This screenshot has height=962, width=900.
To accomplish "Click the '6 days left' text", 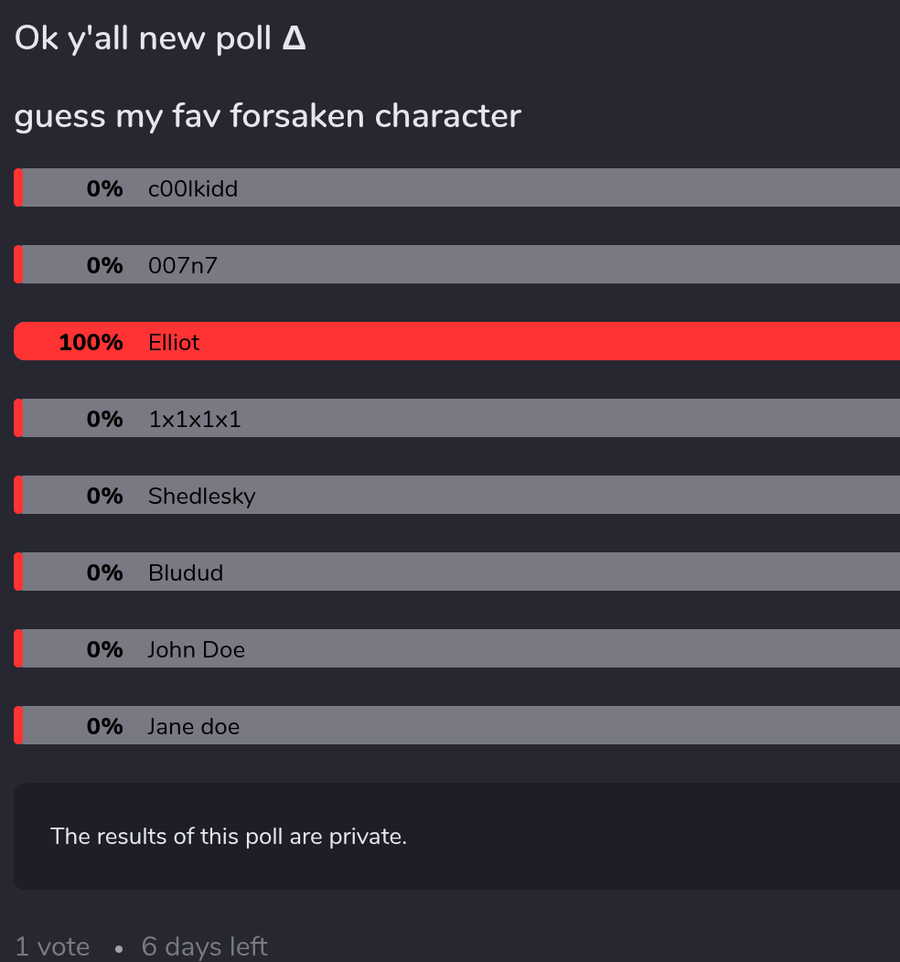I will (x=204, y=947).
